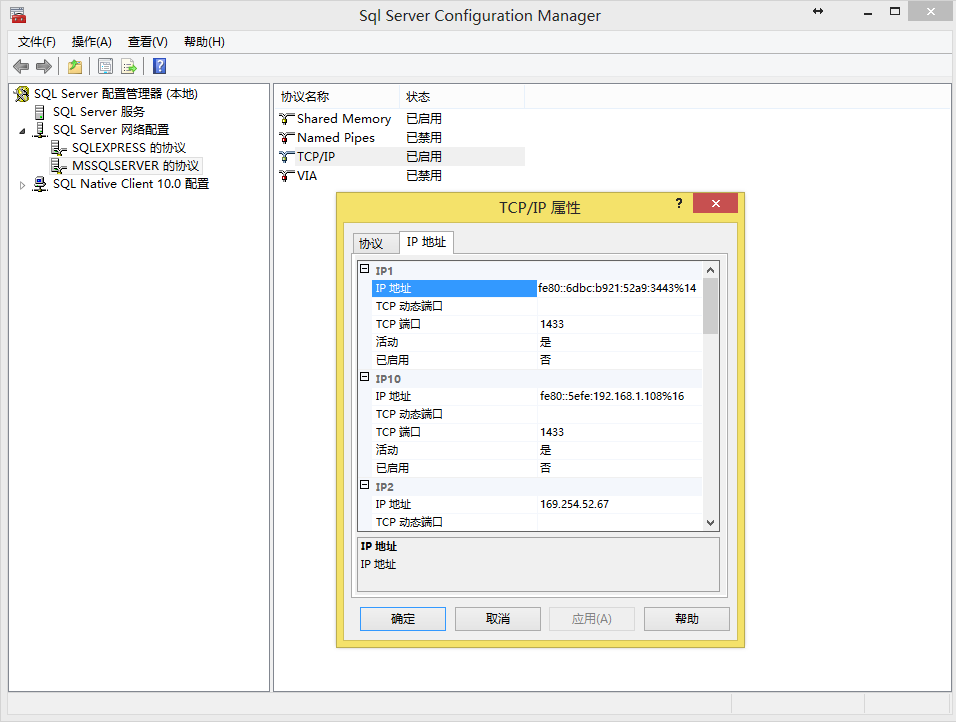Collapse the IP2 section in the property grid
The image size is (956, 723).
365,486
